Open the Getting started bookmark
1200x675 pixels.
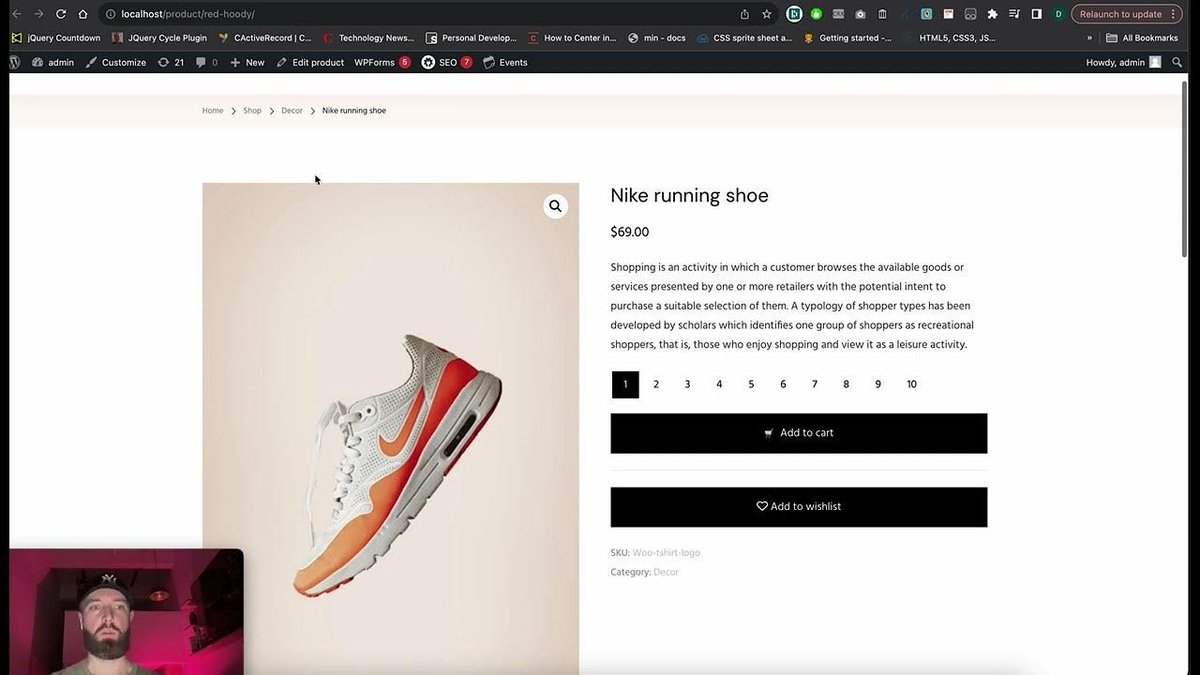(x=847, y=38)
